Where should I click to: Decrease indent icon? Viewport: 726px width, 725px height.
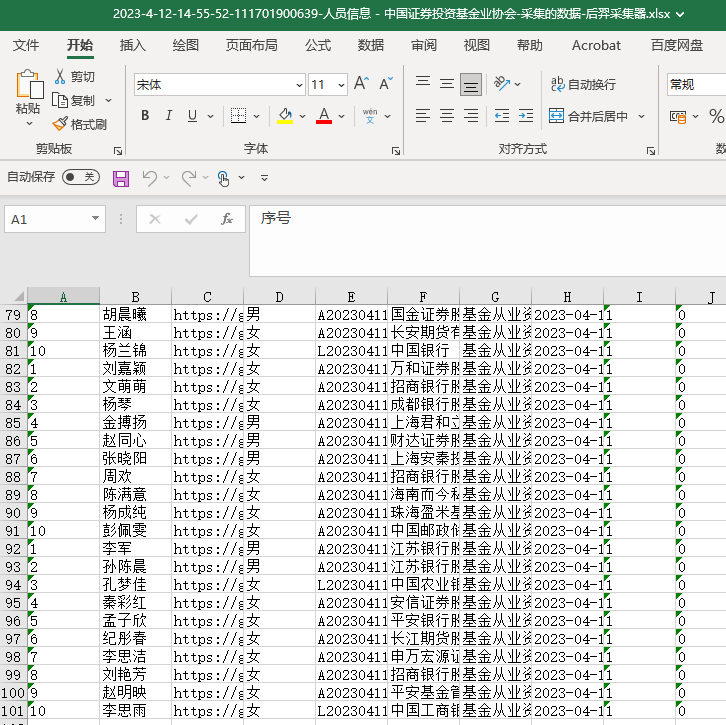coord(502,116)
